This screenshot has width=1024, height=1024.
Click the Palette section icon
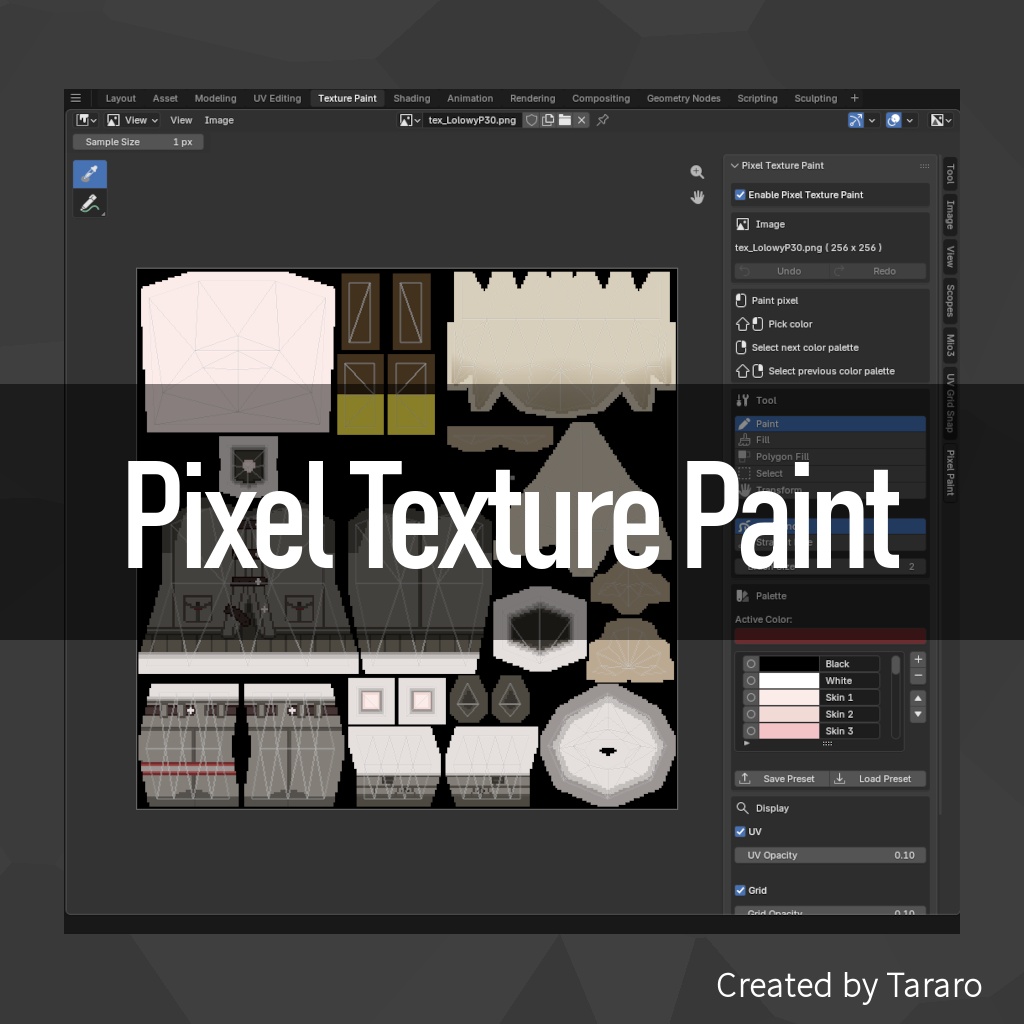pyautogui.click(x=743, y=596)
